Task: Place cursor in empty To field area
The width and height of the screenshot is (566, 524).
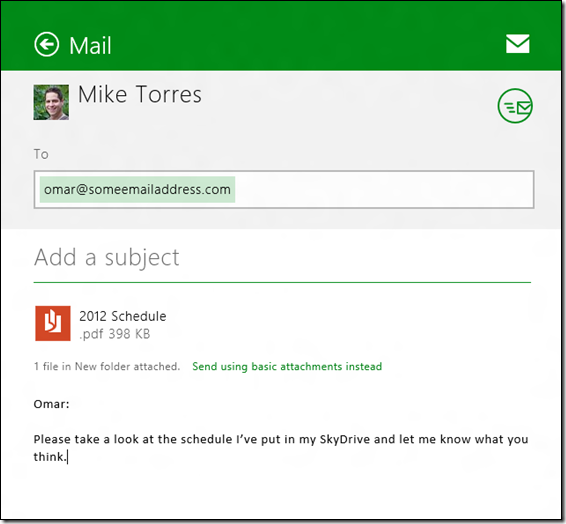Action: 383,189
